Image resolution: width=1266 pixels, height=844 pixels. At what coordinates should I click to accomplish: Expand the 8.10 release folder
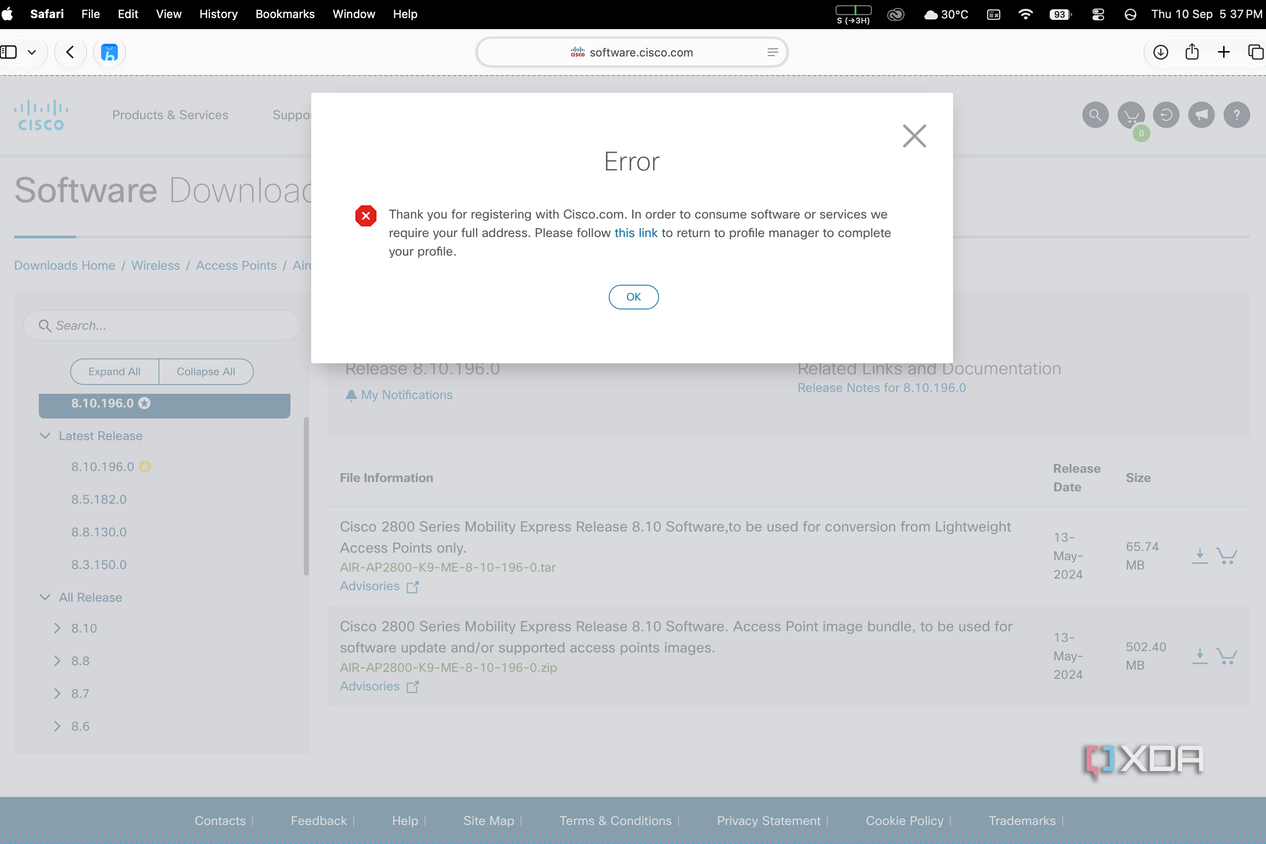coord(57,628)
